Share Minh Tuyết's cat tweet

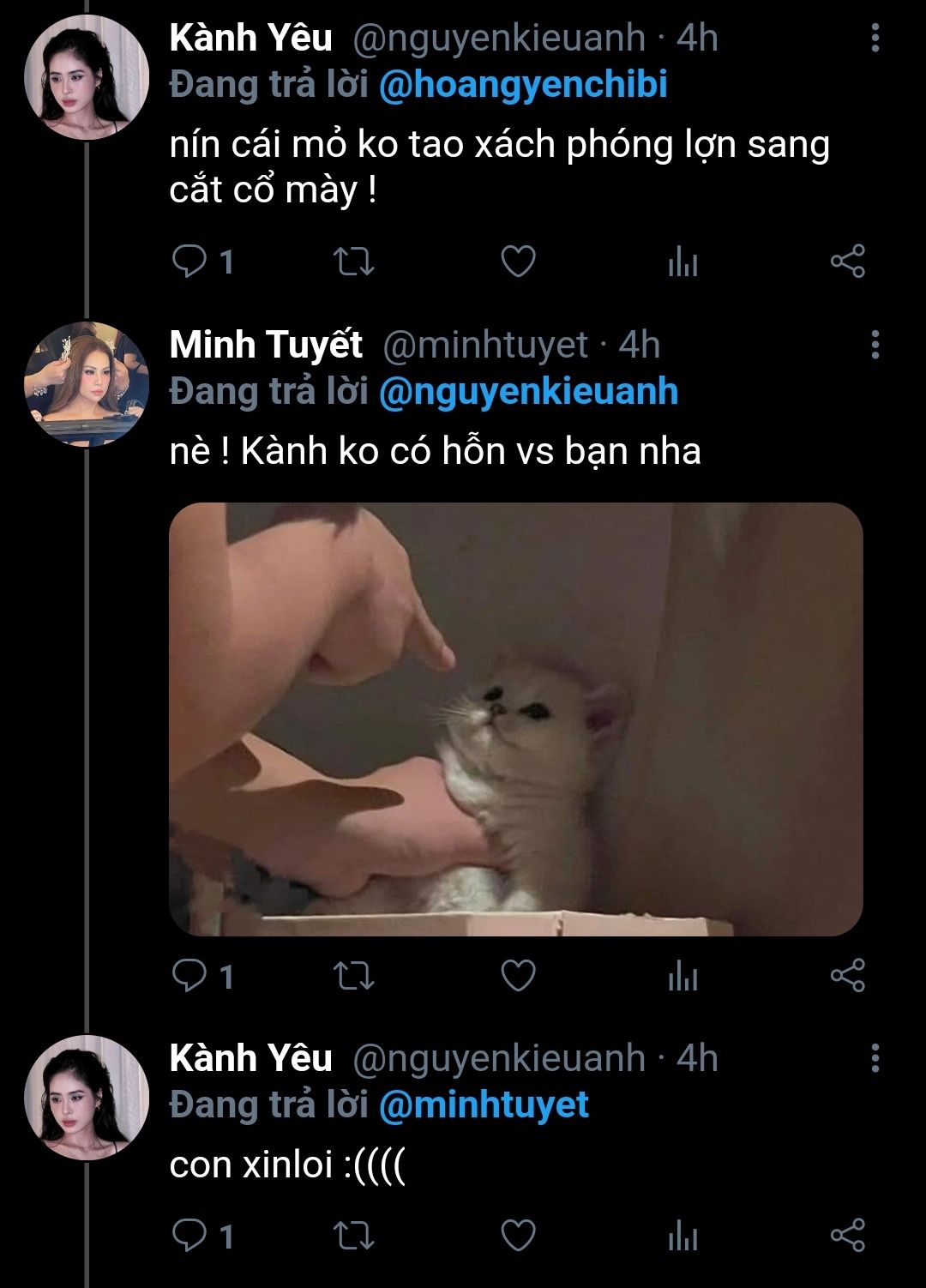[x=847, y=976]
